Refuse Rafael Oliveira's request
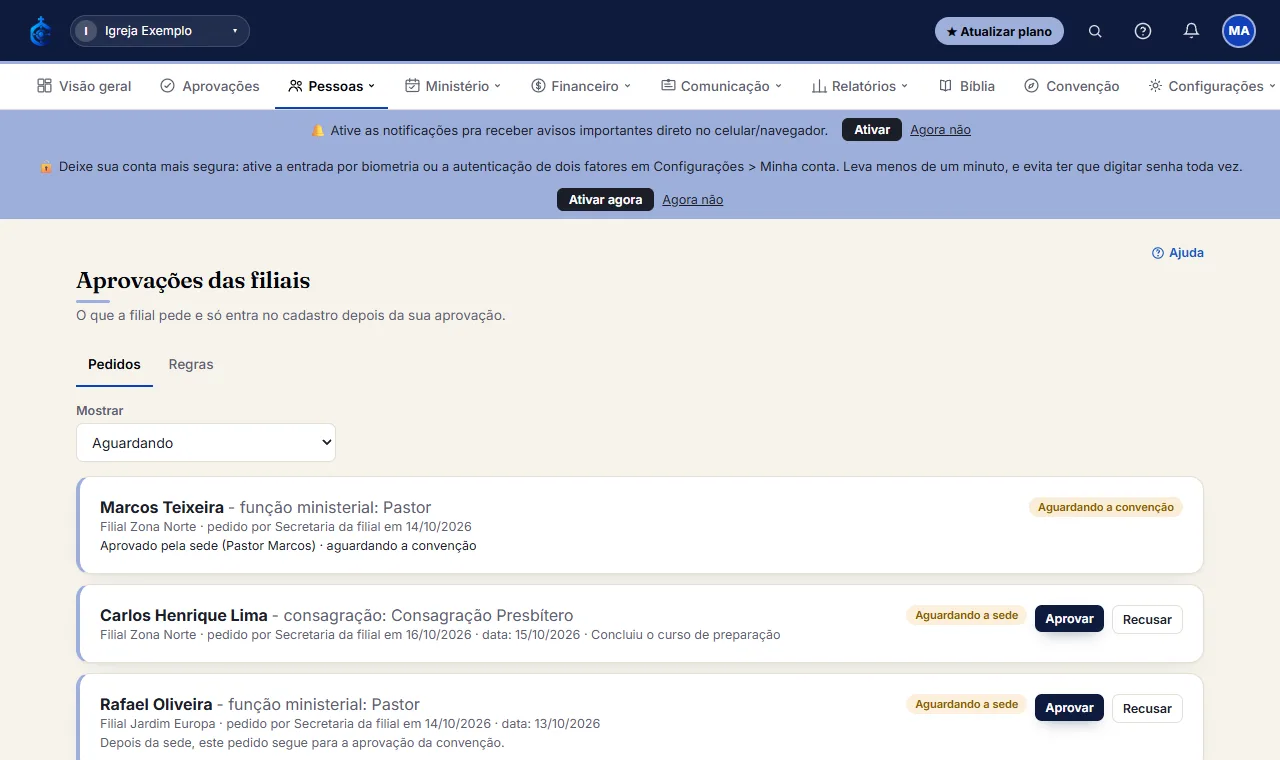 click(1147, 708)
